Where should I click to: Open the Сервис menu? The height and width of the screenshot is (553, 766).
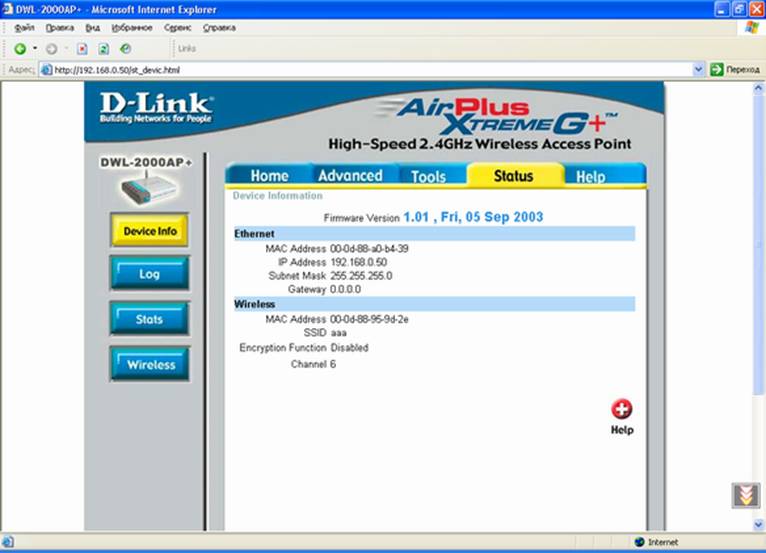click(x=177, y=28)
